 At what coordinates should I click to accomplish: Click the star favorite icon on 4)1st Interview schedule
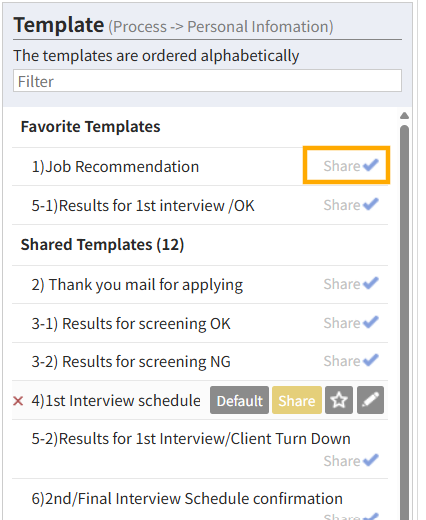339,400
